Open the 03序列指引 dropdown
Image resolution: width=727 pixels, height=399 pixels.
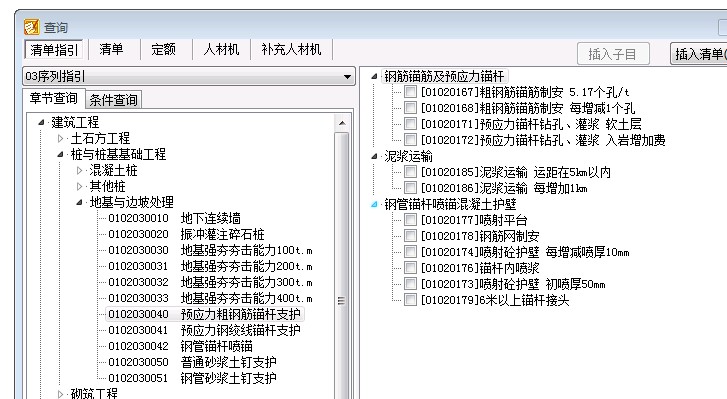(189, 76)
